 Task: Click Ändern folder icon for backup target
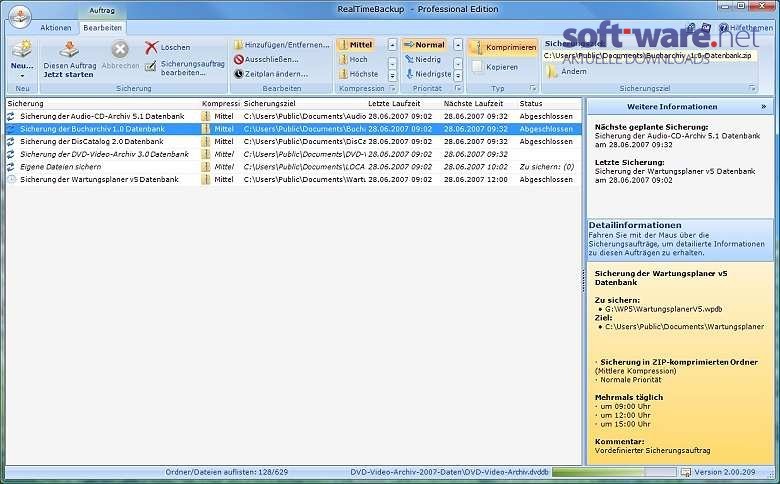click(551, 72)
